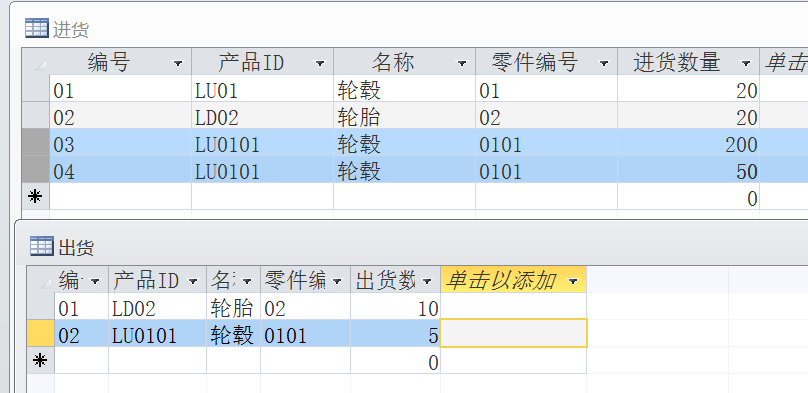Viewport: 808px width, 393px height.
Task: Click the 出货 table window icon
Action: coord(42,246)
